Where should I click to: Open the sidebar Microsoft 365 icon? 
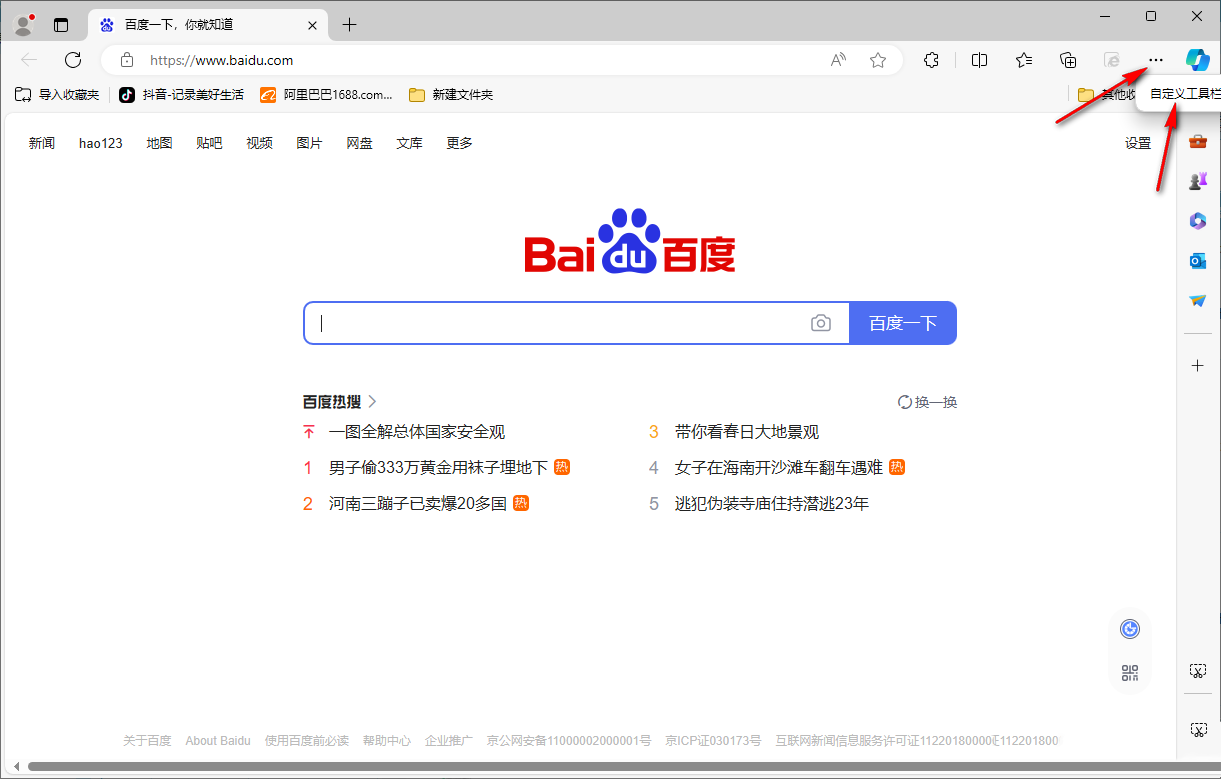coord(1198,221)
